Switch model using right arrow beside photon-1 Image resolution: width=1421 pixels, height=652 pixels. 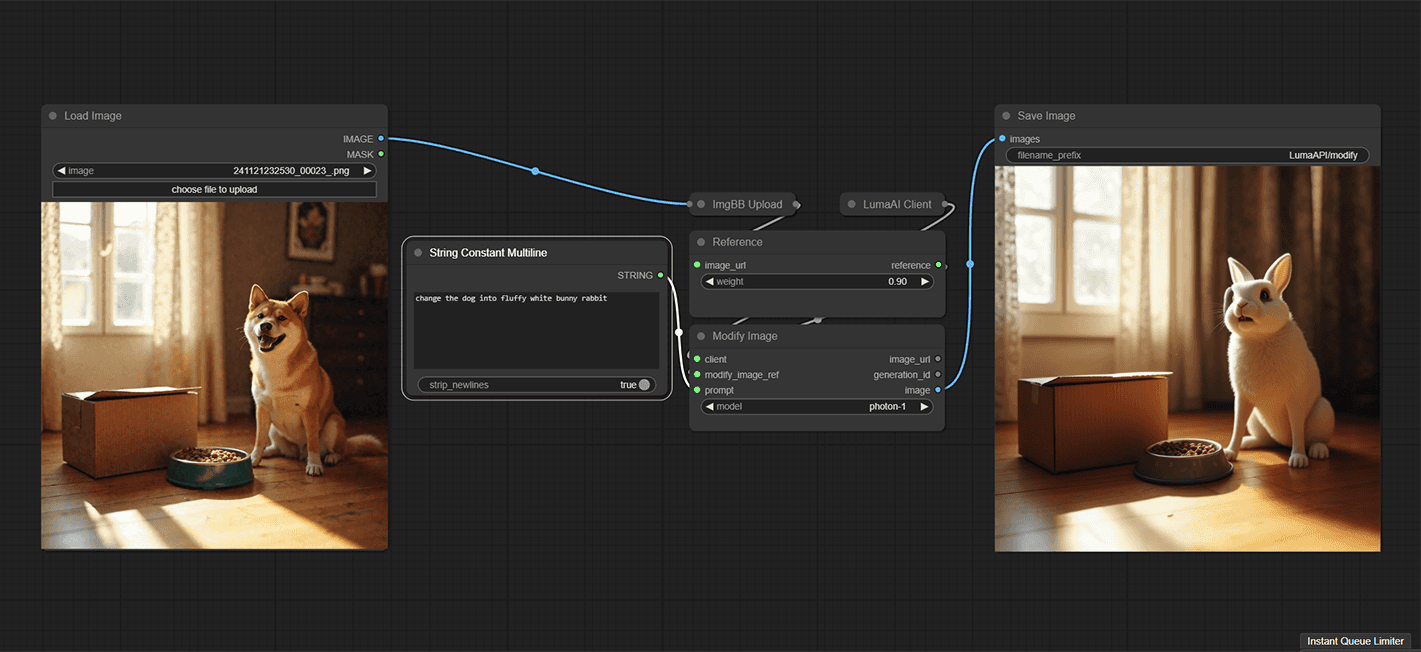924,407
